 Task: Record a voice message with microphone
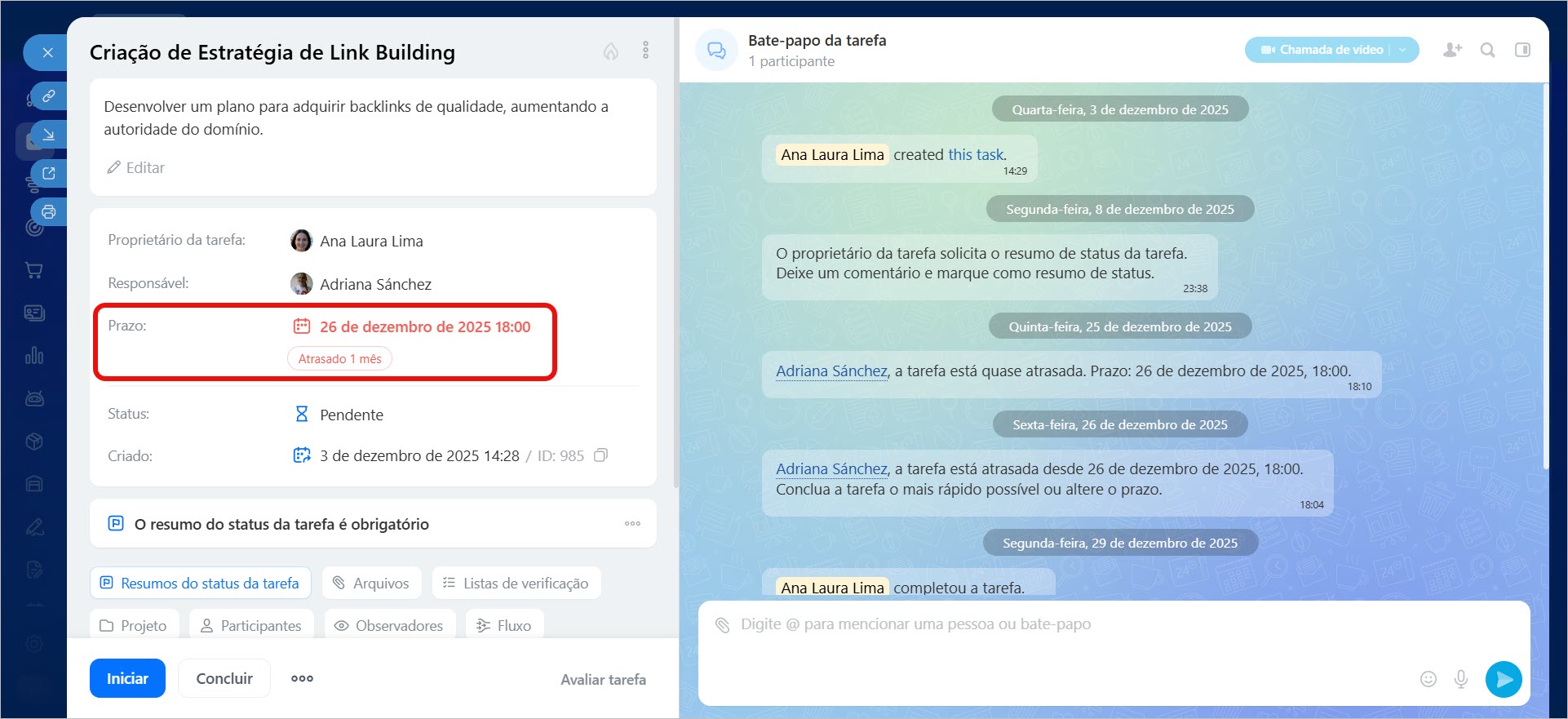tap(1461, 679)
